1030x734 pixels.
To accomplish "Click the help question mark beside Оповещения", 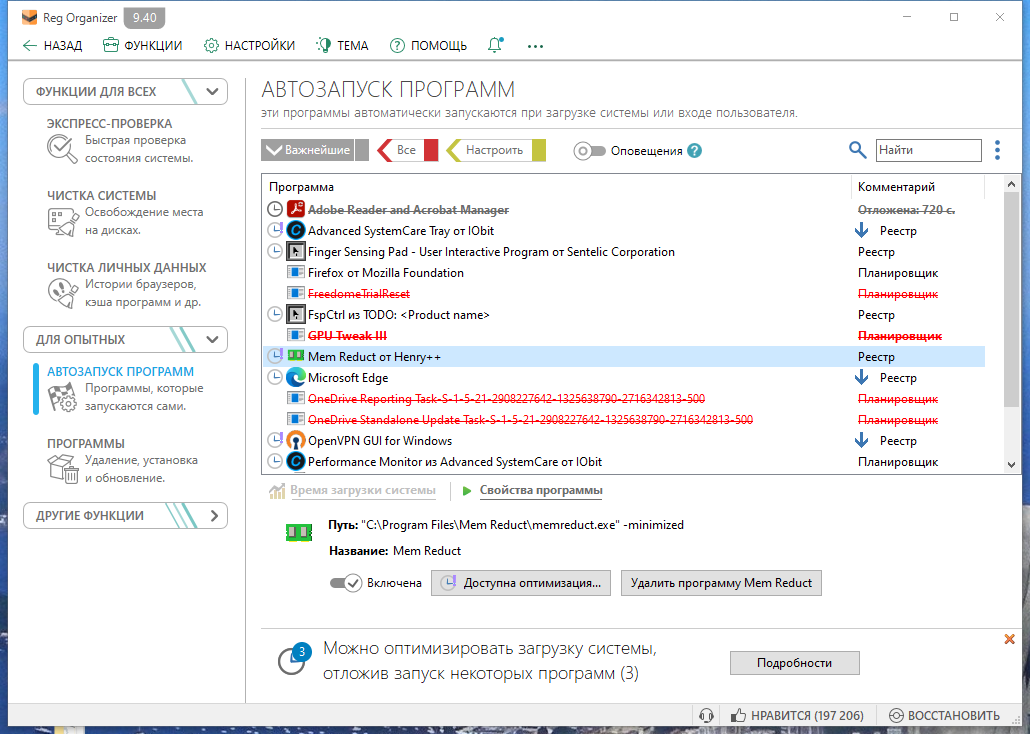I will (x=694, y=150).
